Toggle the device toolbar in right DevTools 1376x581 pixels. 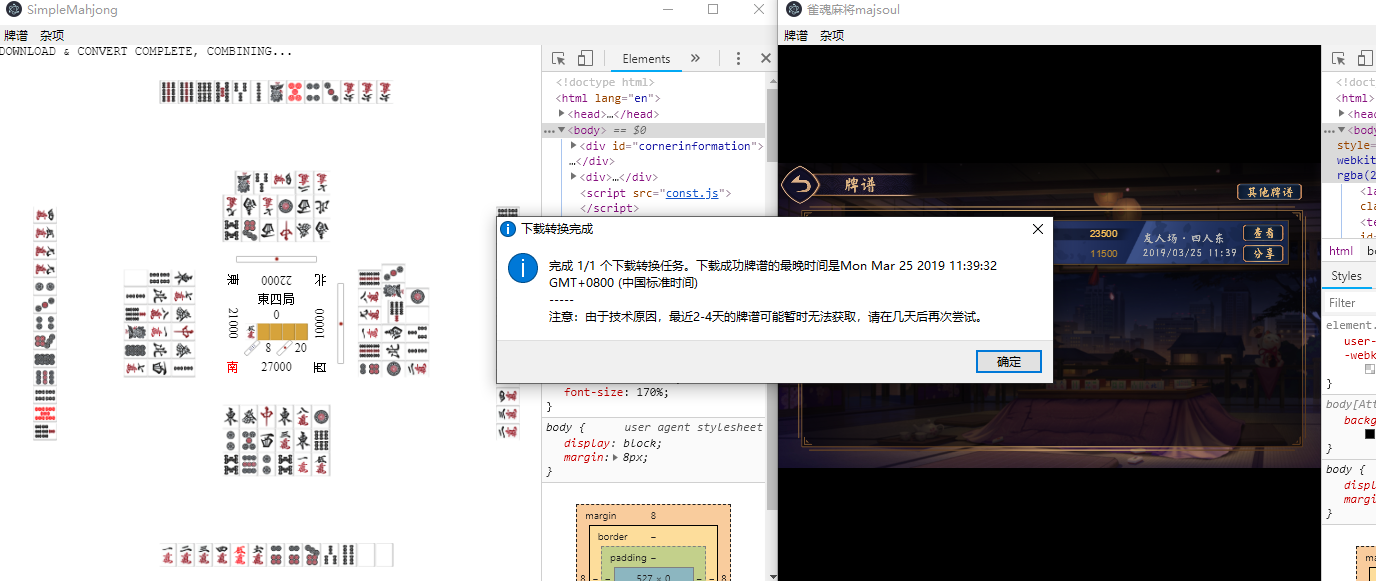[1363, 58]
